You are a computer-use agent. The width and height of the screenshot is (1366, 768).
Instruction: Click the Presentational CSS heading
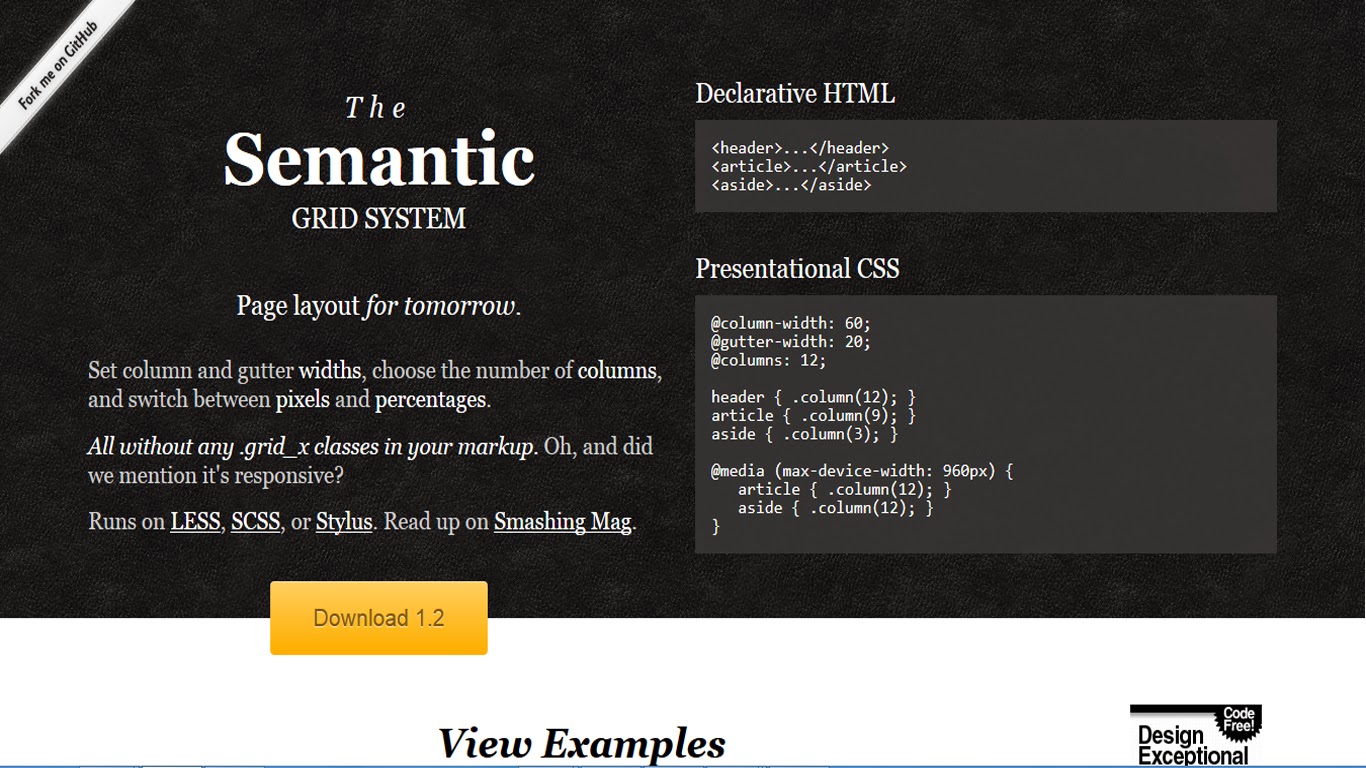(x=797, y=269)
